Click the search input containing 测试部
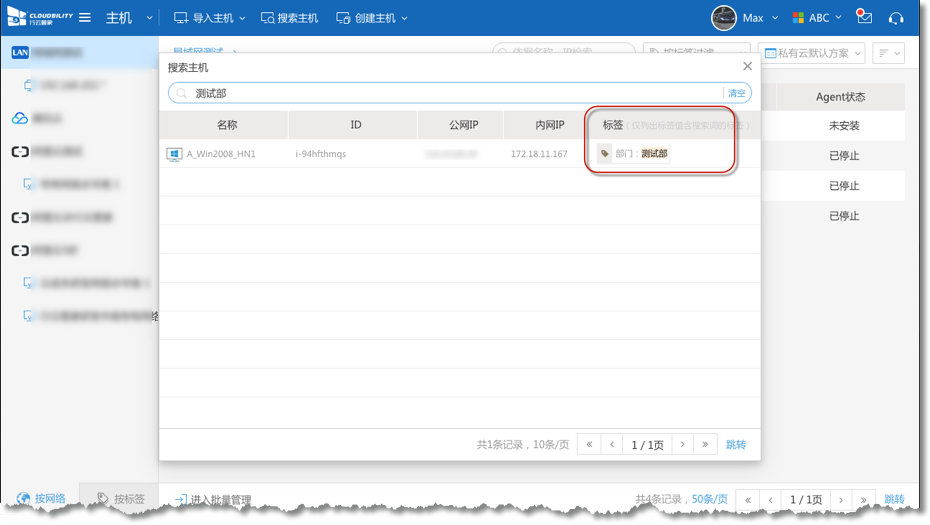Viewport: 930px width, 525px height. [450, 93]
